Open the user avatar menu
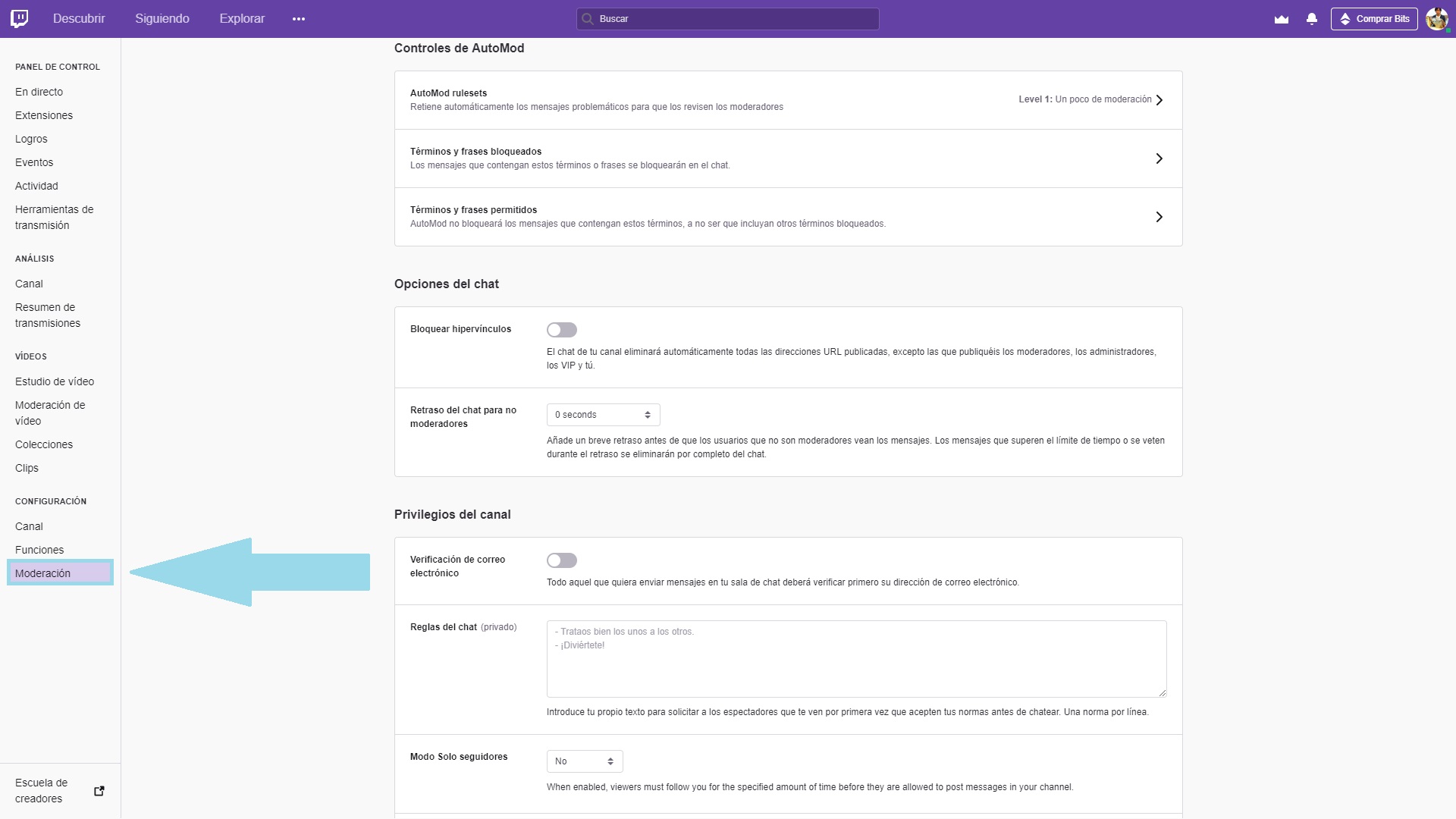The width and height of the screenshot is (1456, 819). [1437, 19]
